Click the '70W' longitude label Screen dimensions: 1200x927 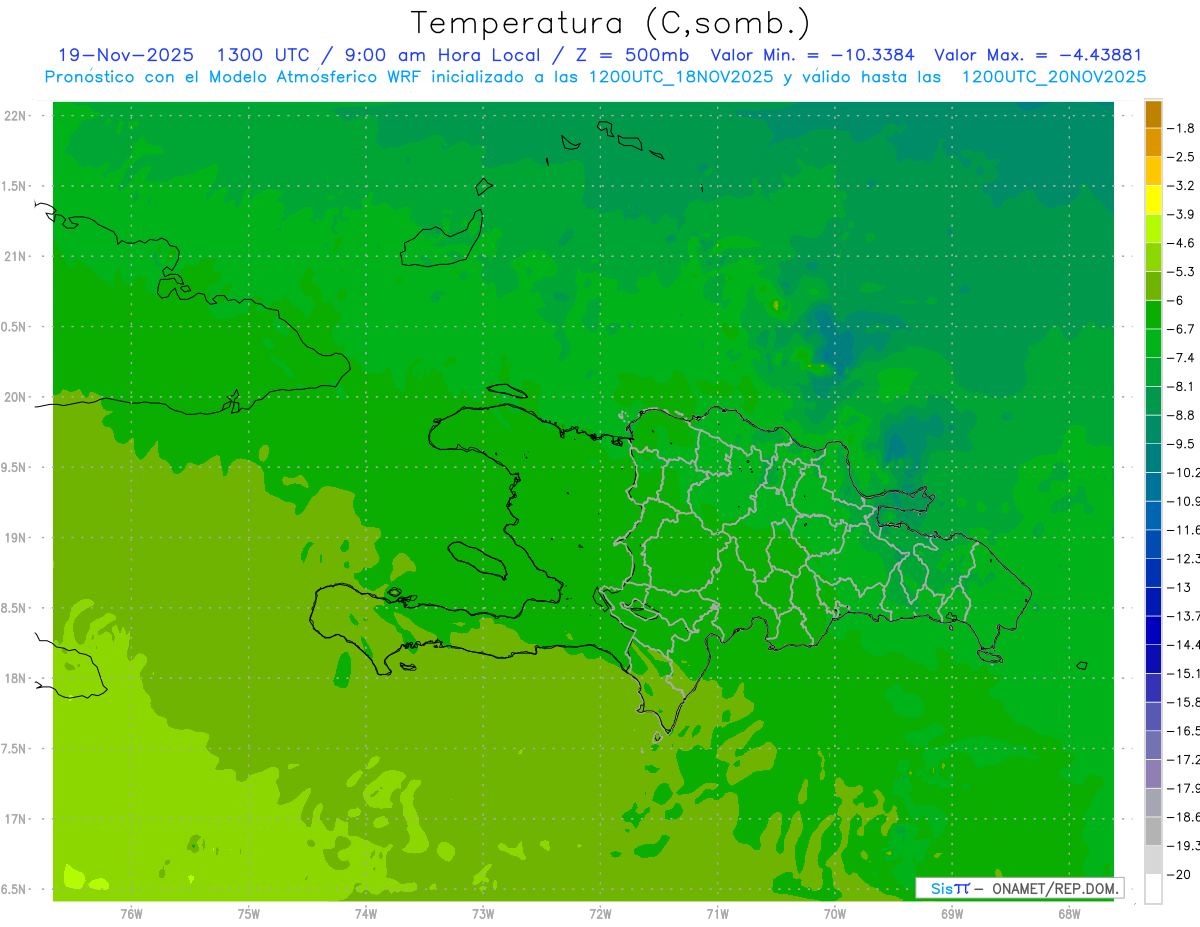pyautogui.click(x=835, y=914)
